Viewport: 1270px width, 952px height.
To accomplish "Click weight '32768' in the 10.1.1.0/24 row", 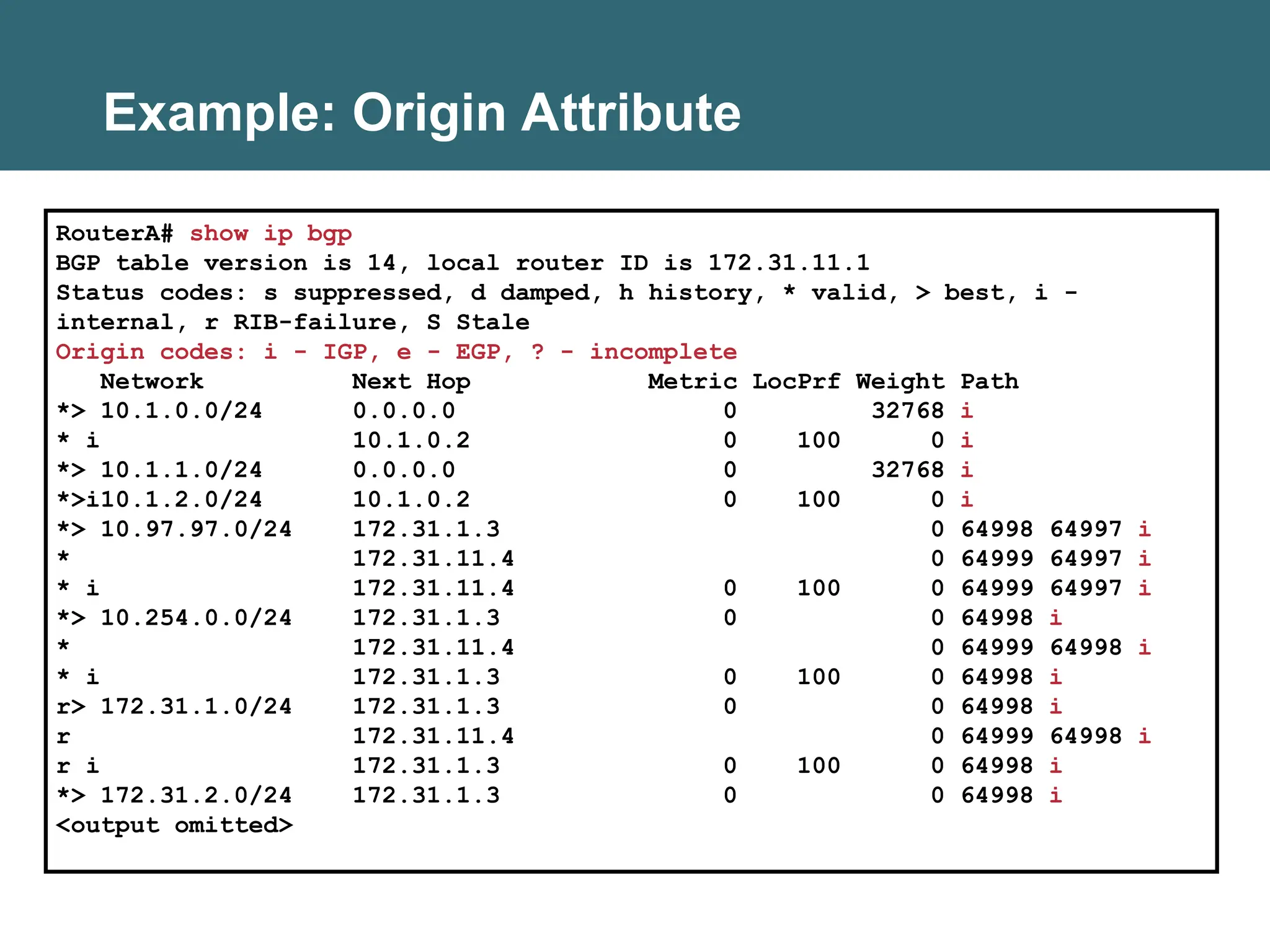I will [908, 470].
